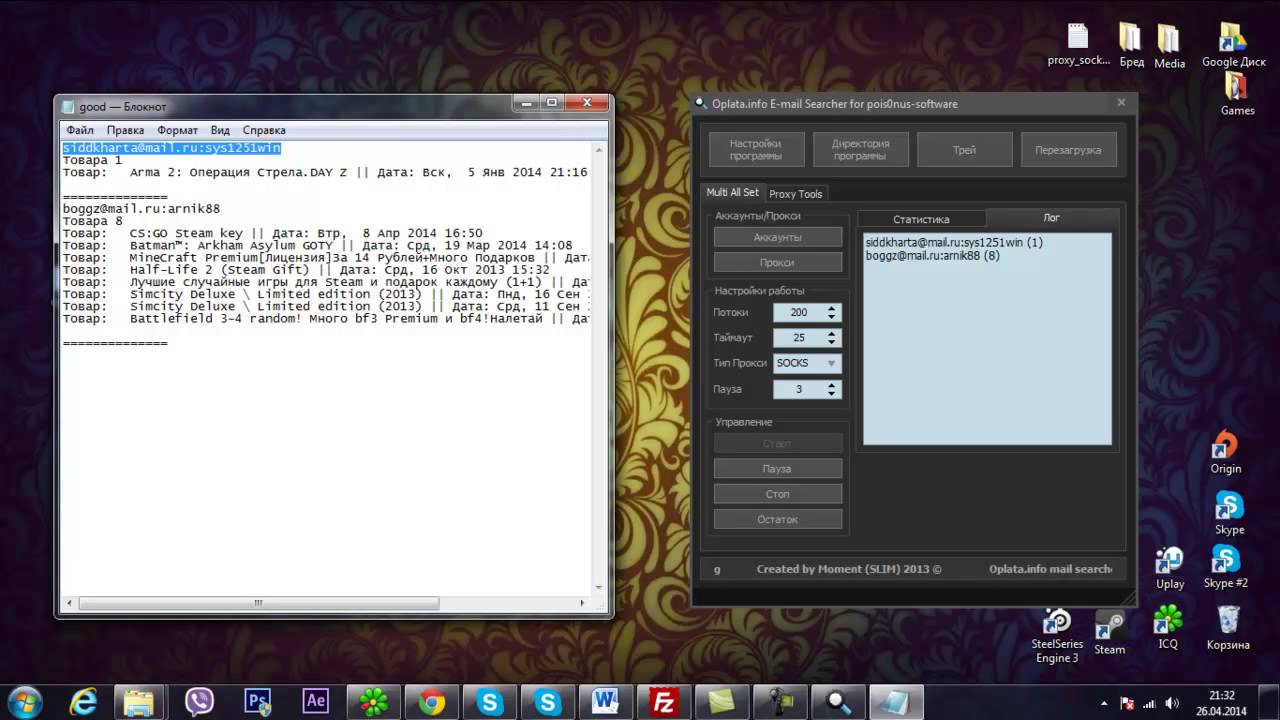This screenshot has height=720, width=1280.
Task: Launch Steam from the desktop icon
Action: [x=1109, y=634]
